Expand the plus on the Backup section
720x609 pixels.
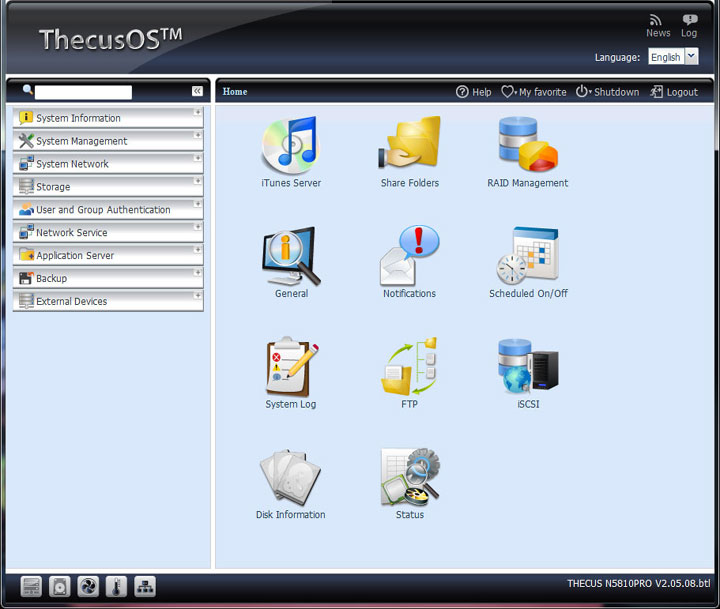click(x=198, y=272)
